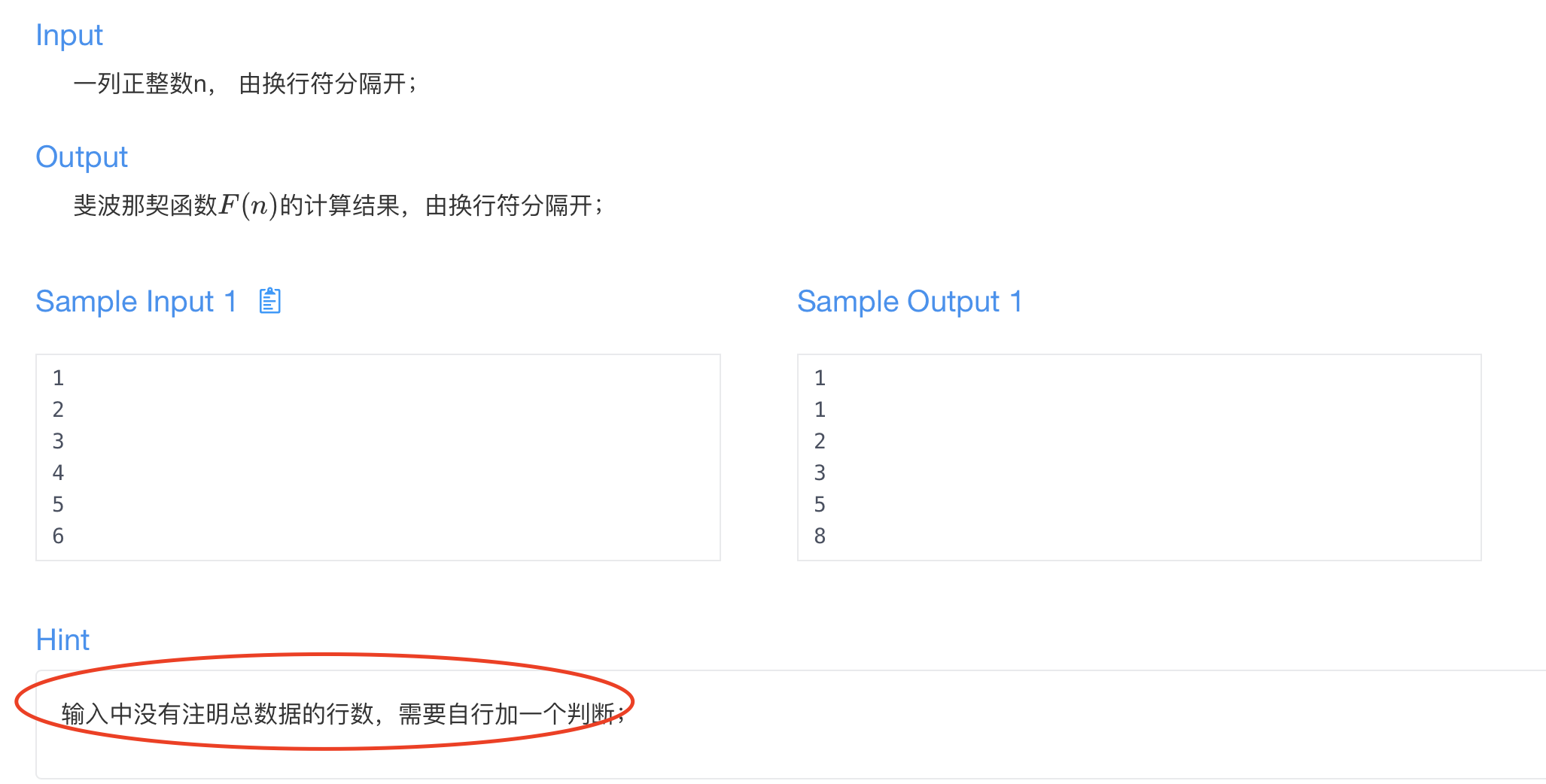1546x784 pixels.
Task: Click inside the Sample Output 1 box
Action: [1140, 457]
